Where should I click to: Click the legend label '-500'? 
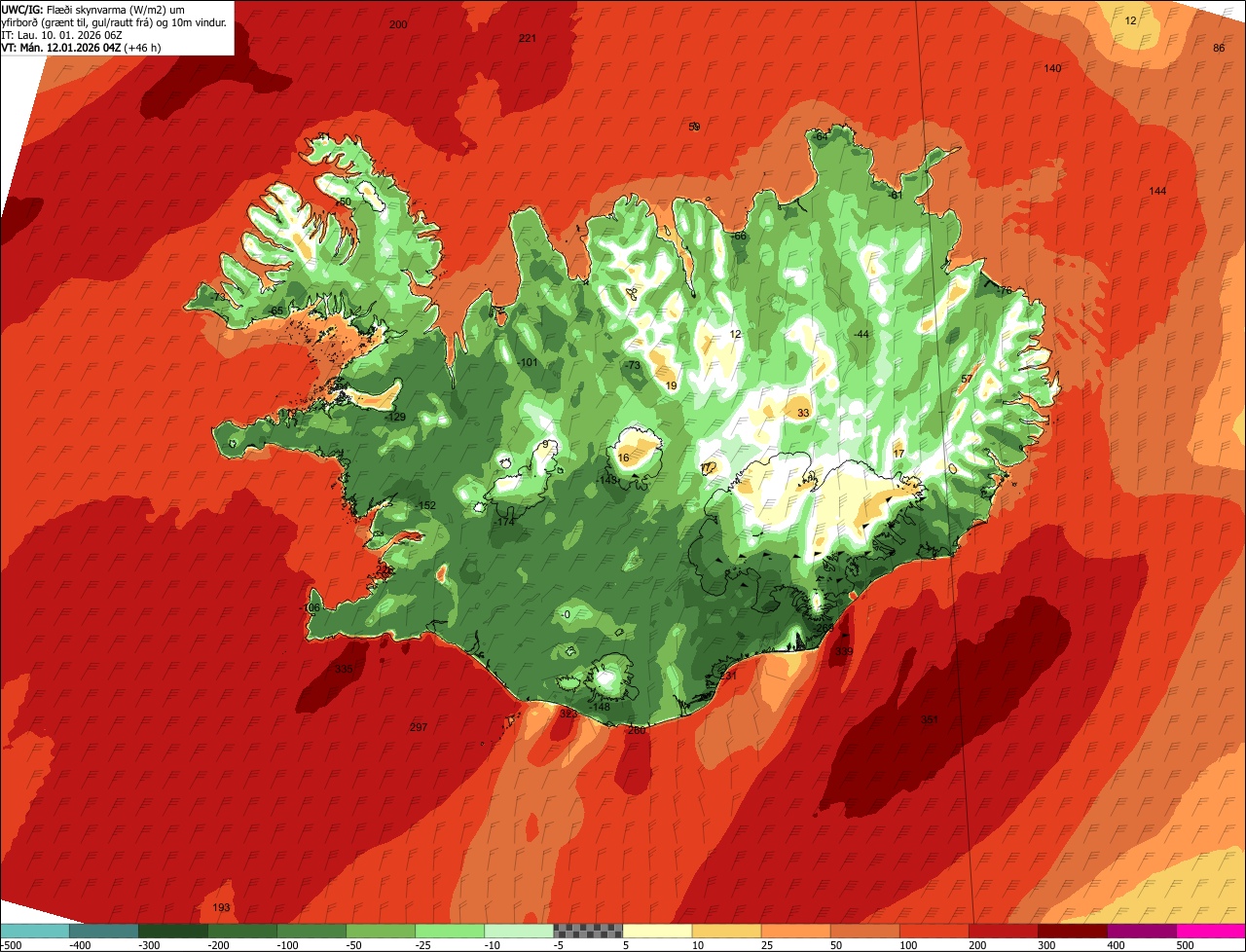[x=12, y=945]
